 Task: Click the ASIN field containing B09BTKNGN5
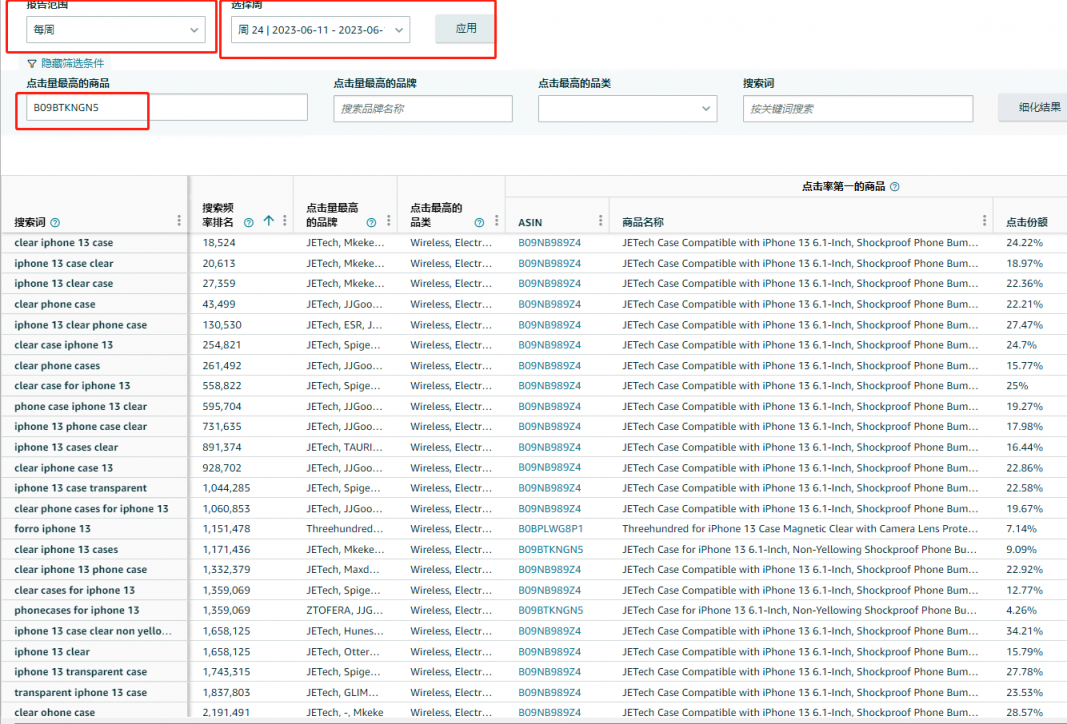coord(167,108)
